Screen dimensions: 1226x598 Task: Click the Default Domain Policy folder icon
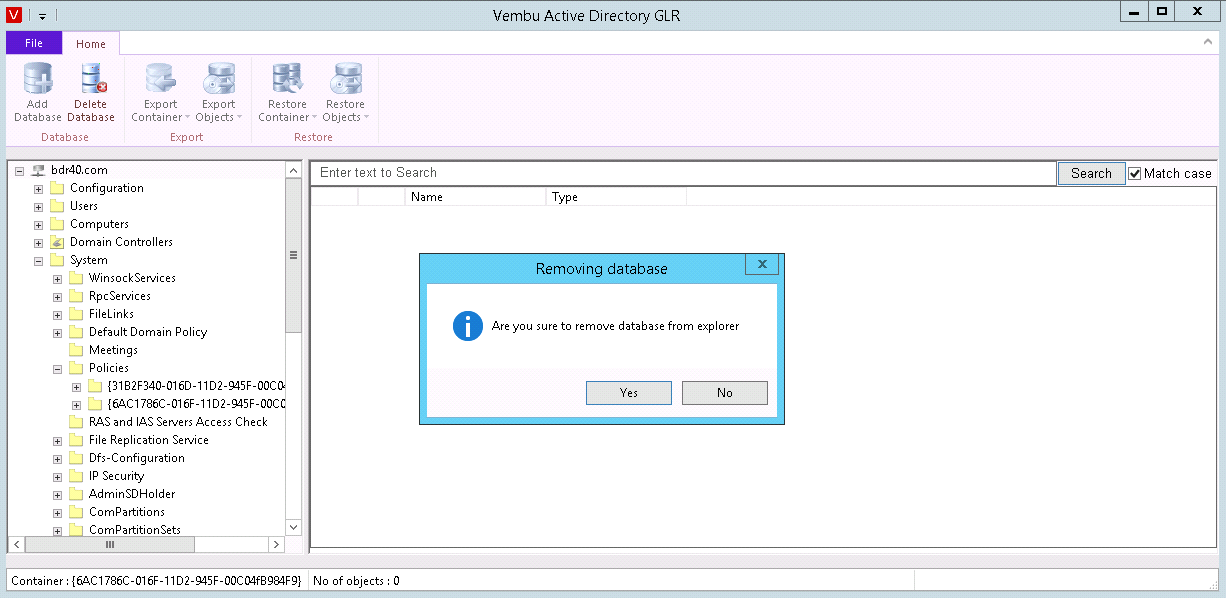(76, 332)
